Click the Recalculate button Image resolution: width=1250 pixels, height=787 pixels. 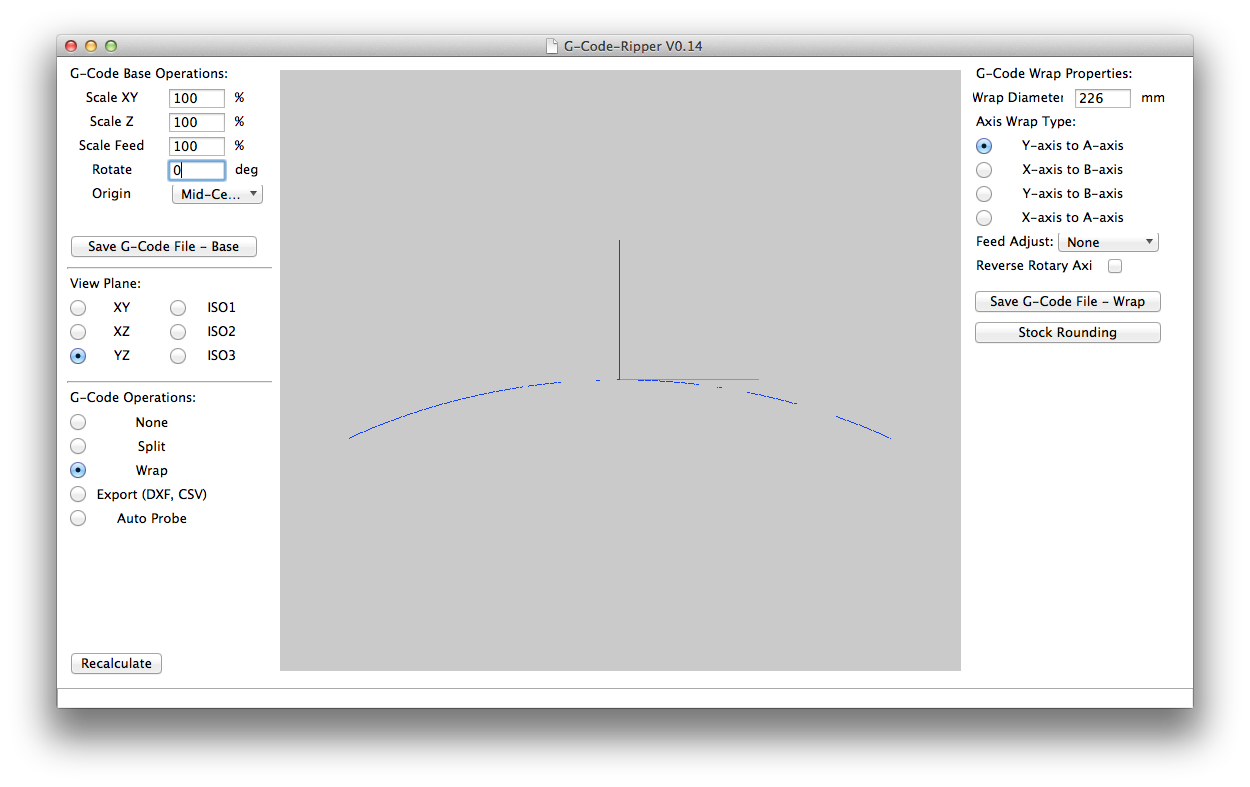click(x=116, y=663)
